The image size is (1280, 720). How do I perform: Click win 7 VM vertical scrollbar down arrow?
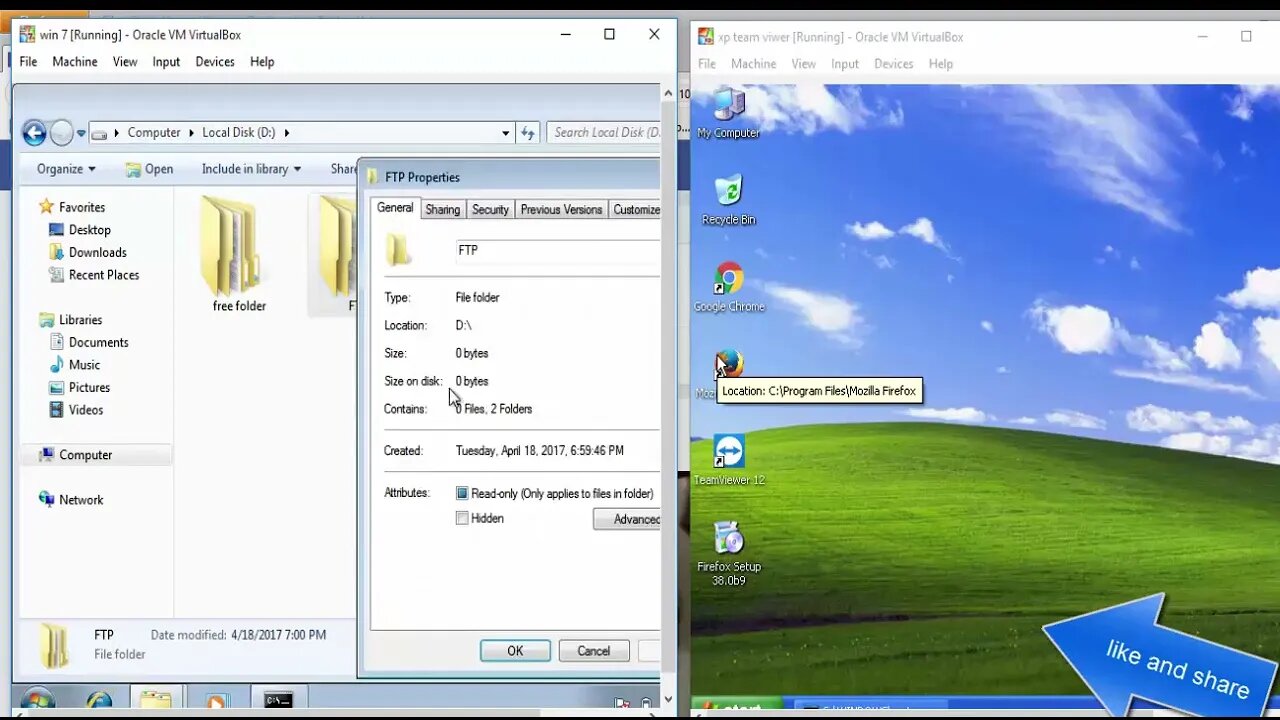pyautogui.click(x=668, y=701)
